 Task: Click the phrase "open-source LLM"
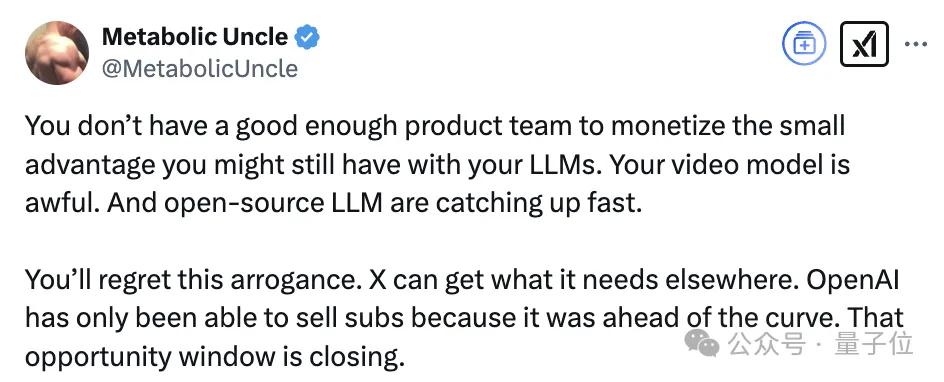[273, 203]
